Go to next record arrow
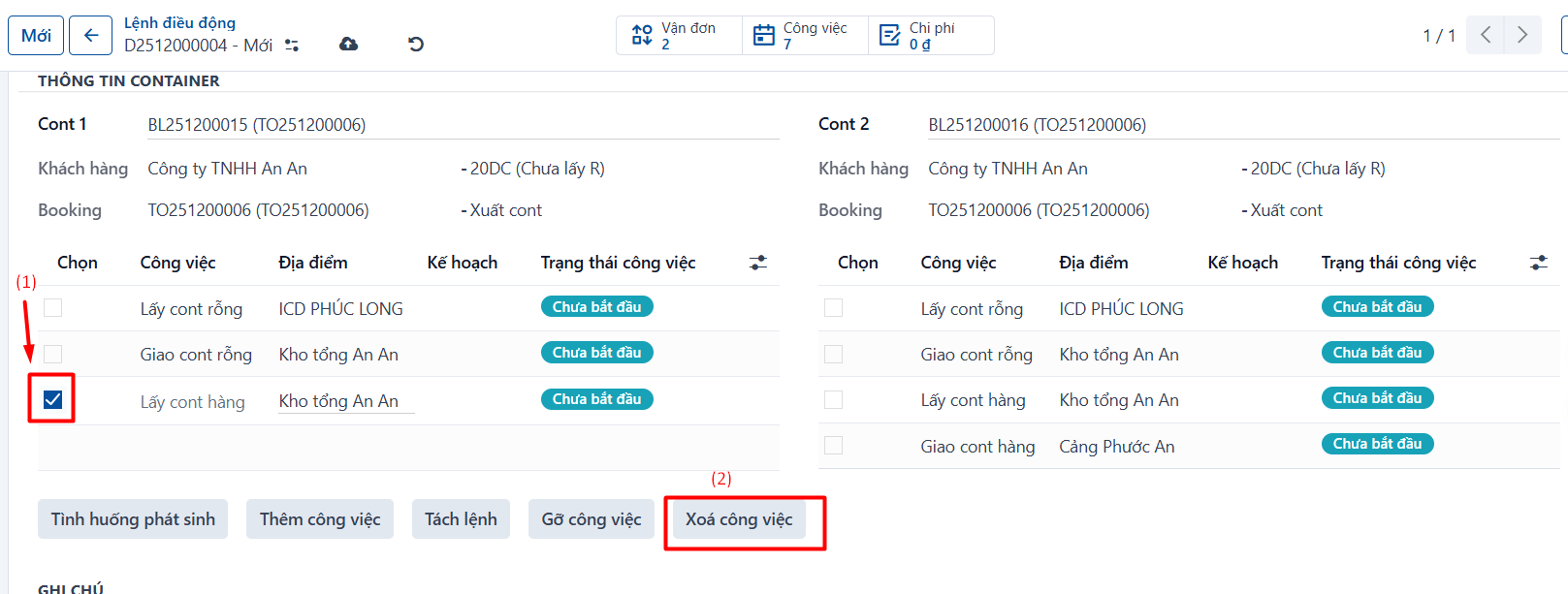Screen dimensions: 1568x594 [x=1522, y=36]
